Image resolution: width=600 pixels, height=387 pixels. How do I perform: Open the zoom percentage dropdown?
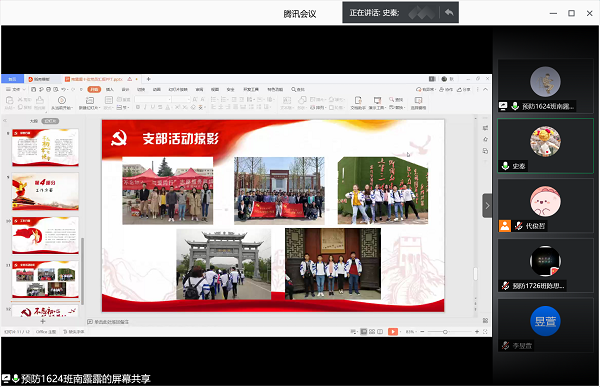[411, 331]
